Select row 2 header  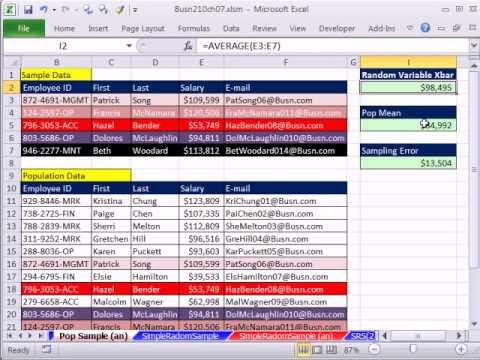[12, 88]
